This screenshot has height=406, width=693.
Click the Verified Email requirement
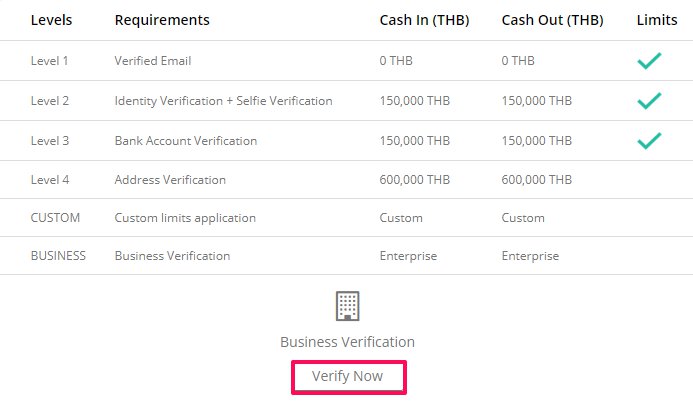[x=153, y=61]
